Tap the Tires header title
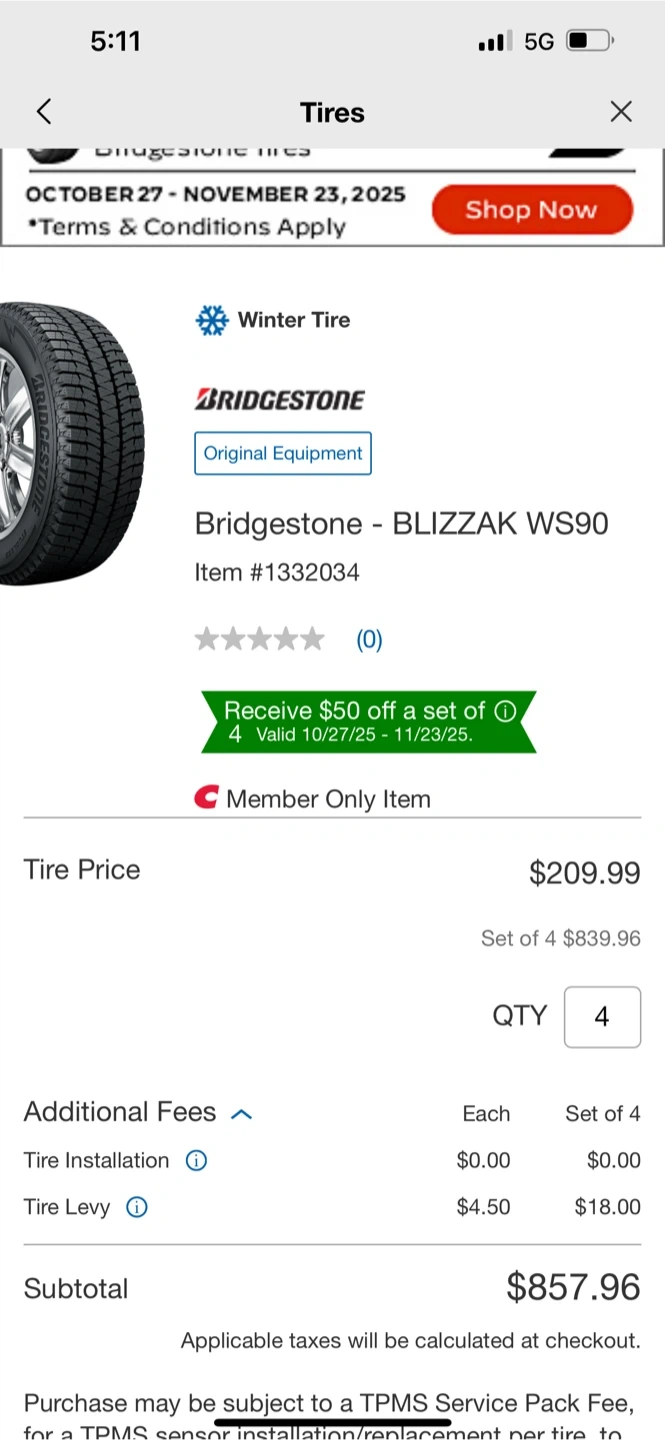665x1440 pixels. 332,112
